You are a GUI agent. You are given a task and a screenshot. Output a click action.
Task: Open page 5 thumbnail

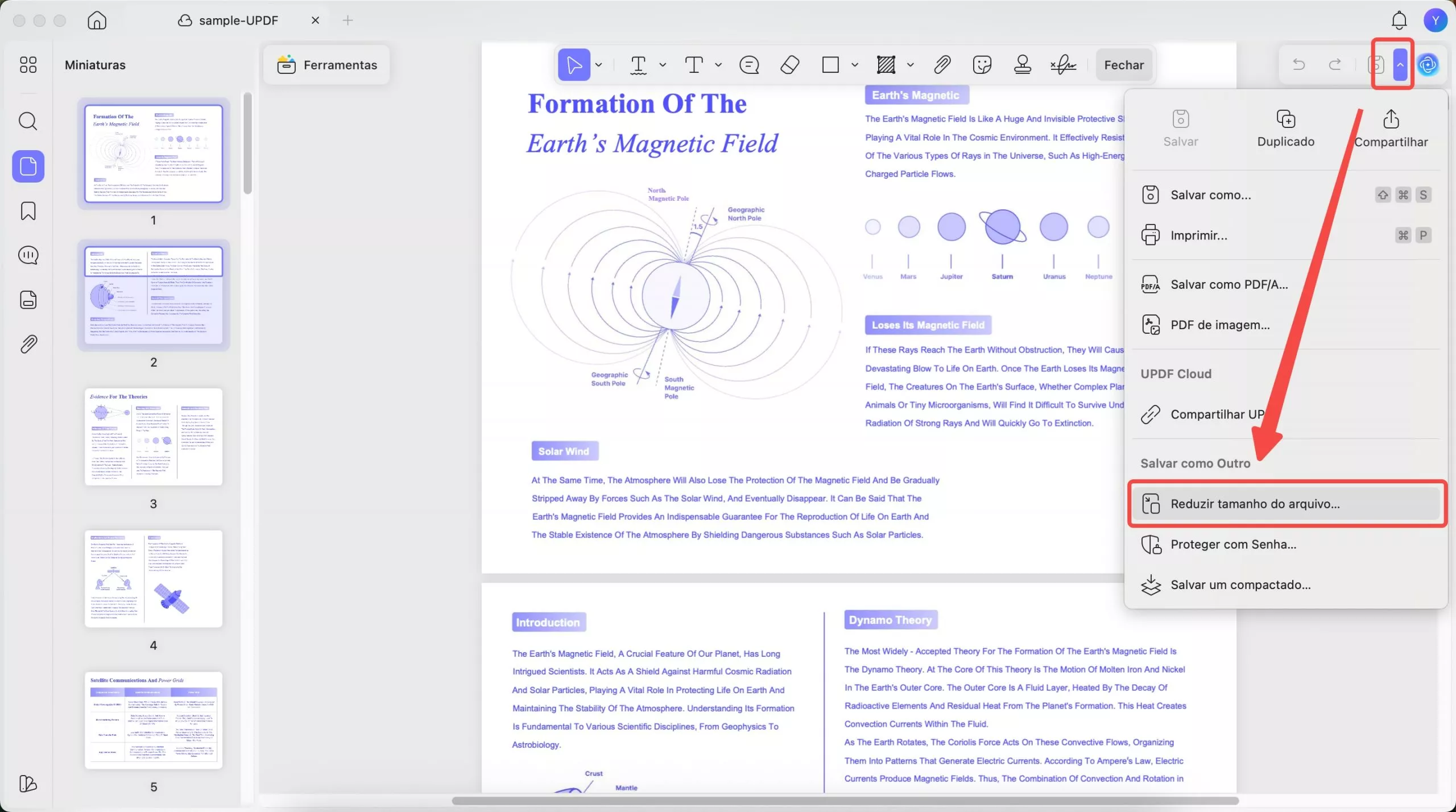[154, 720]
